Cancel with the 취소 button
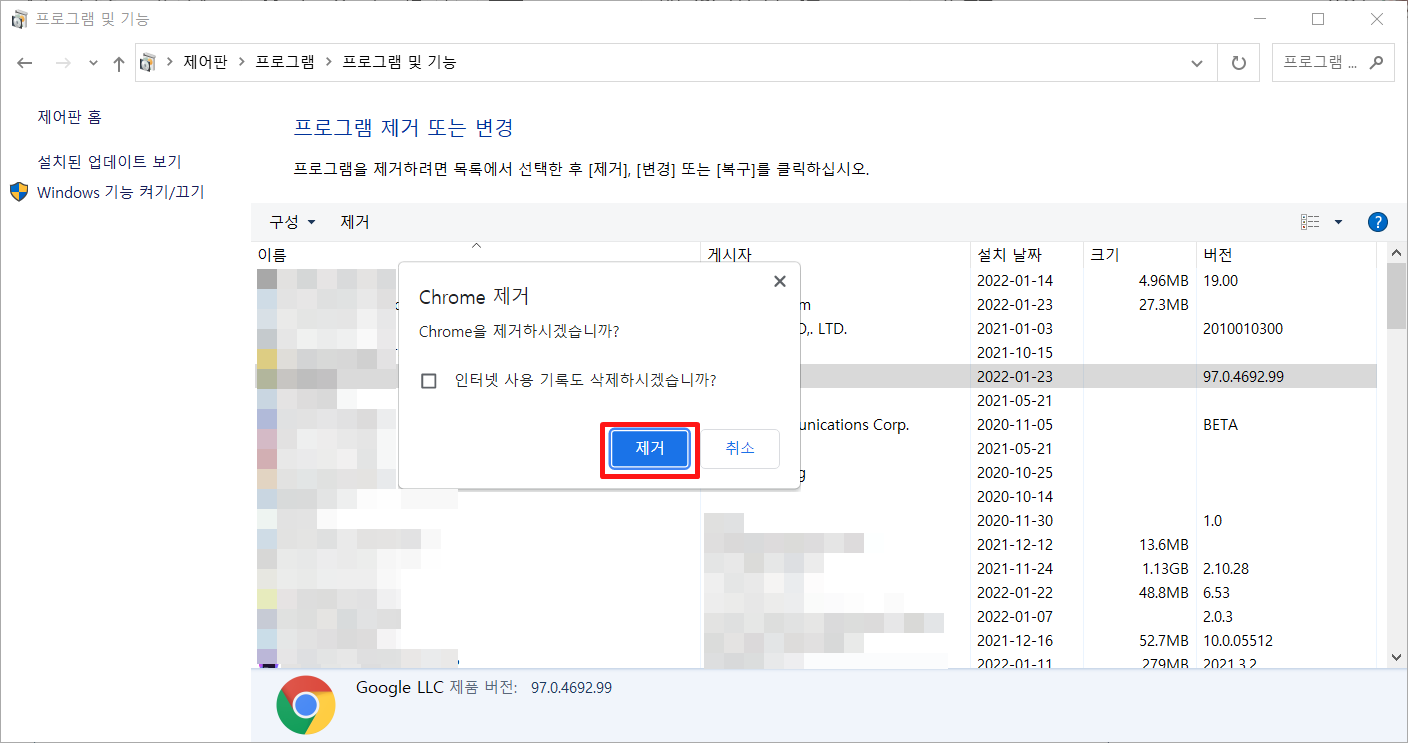This screenshot has width=1408, height=743. click(x=740, y=449)
